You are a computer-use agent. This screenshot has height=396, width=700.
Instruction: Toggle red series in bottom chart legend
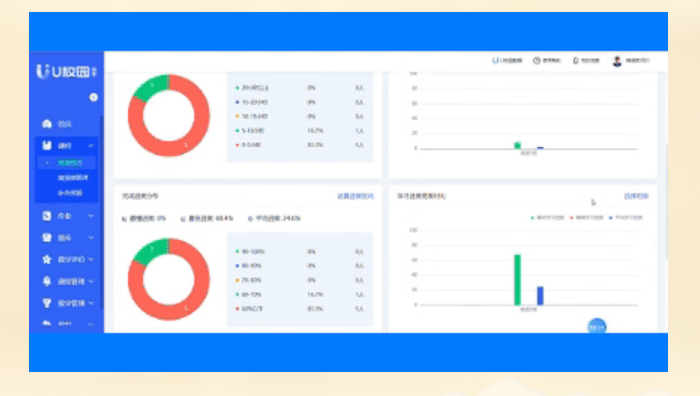click(587, 218)
